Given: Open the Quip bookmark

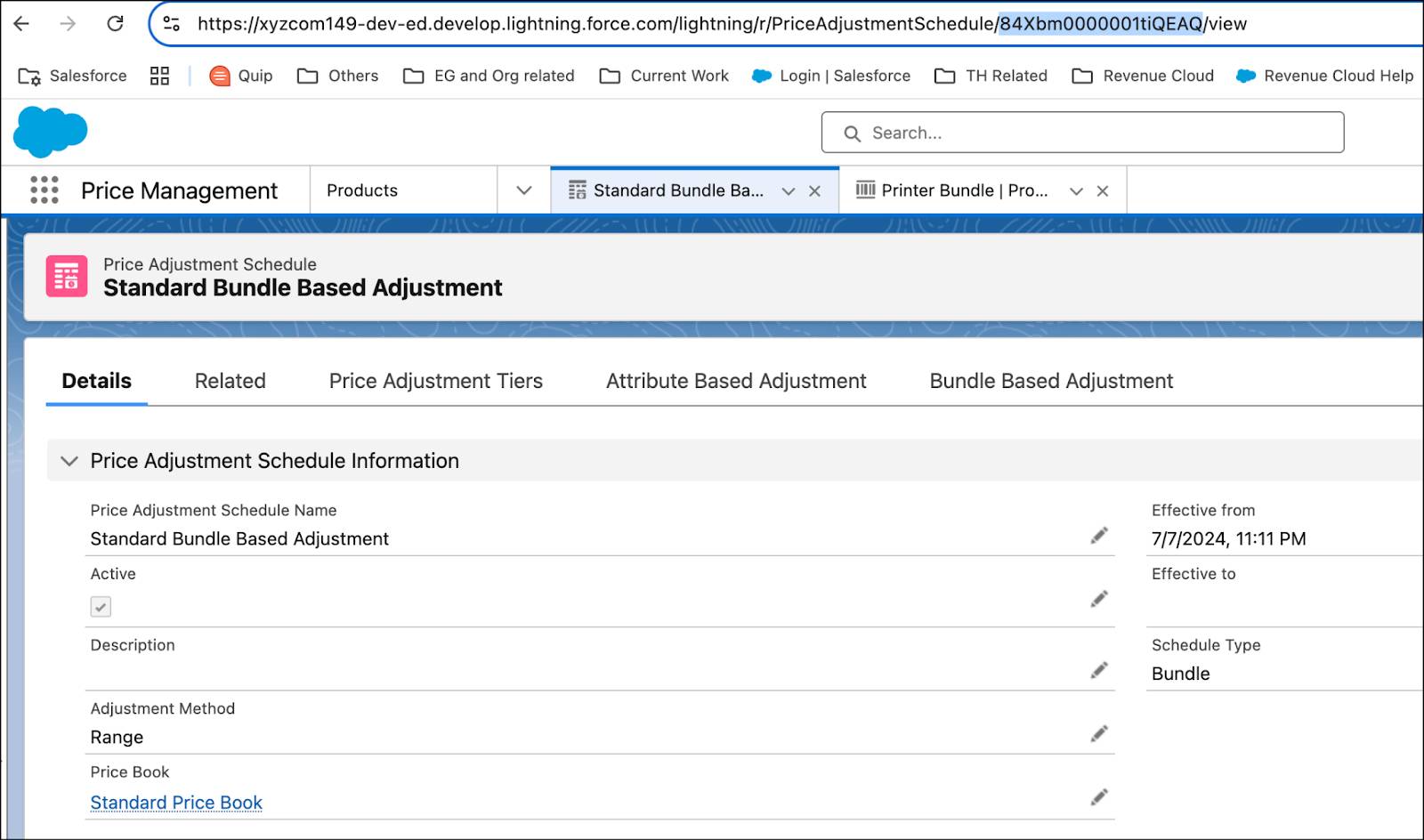Looking at the screenshot, I should click(x=240, y=76).
